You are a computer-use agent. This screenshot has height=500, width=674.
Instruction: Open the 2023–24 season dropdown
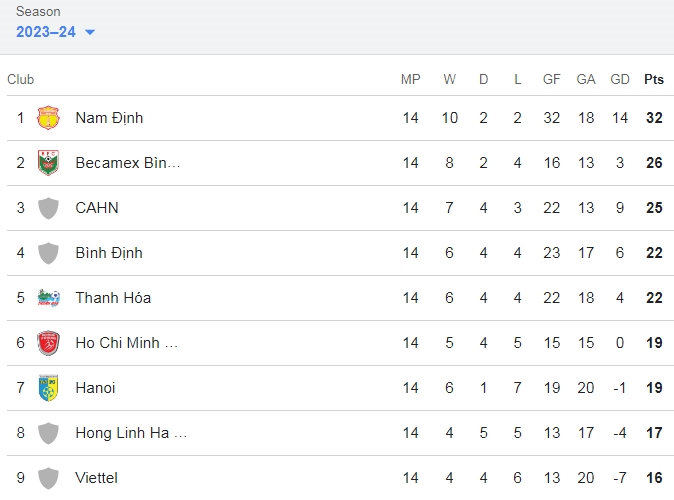55,32
